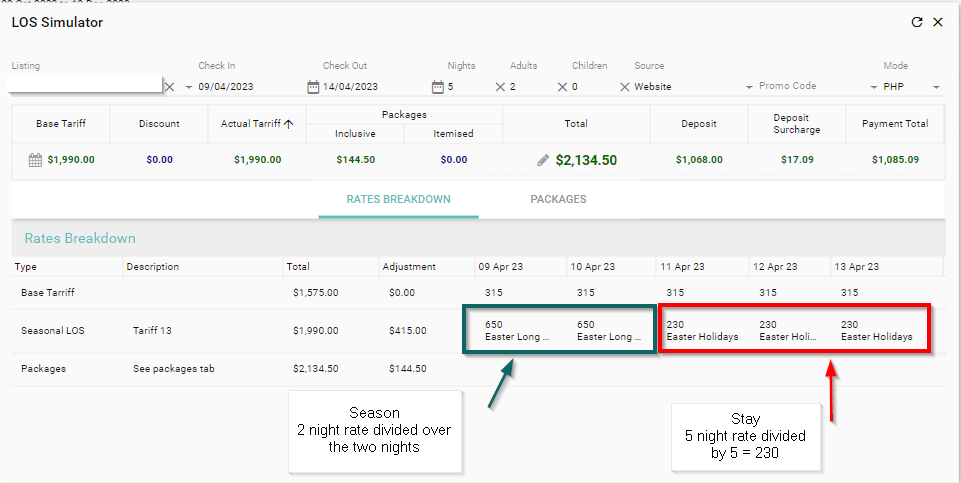Clear the Listing field with its X icon
The width and height of the screenshot is (961, 483).
click(x=169, y=87)
